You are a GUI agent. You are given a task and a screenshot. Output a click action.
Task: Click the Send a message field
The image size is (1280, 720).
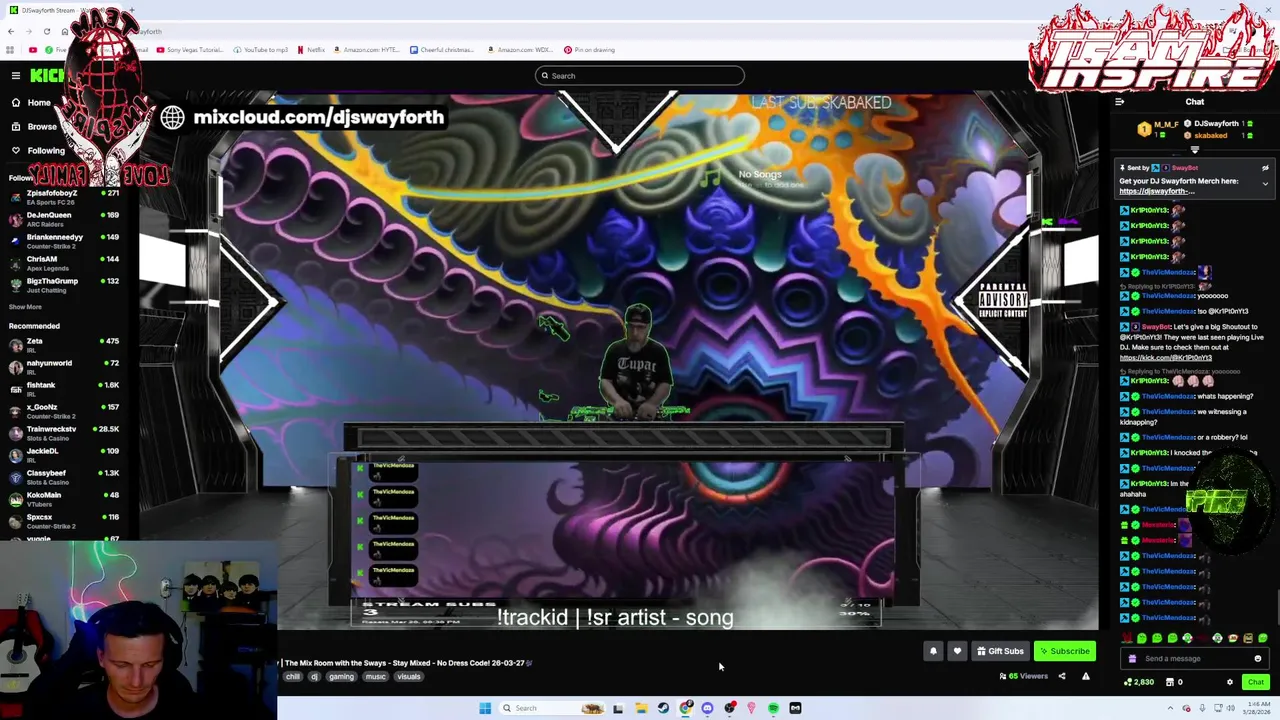pyautogui.click(x=1196, y=659)
